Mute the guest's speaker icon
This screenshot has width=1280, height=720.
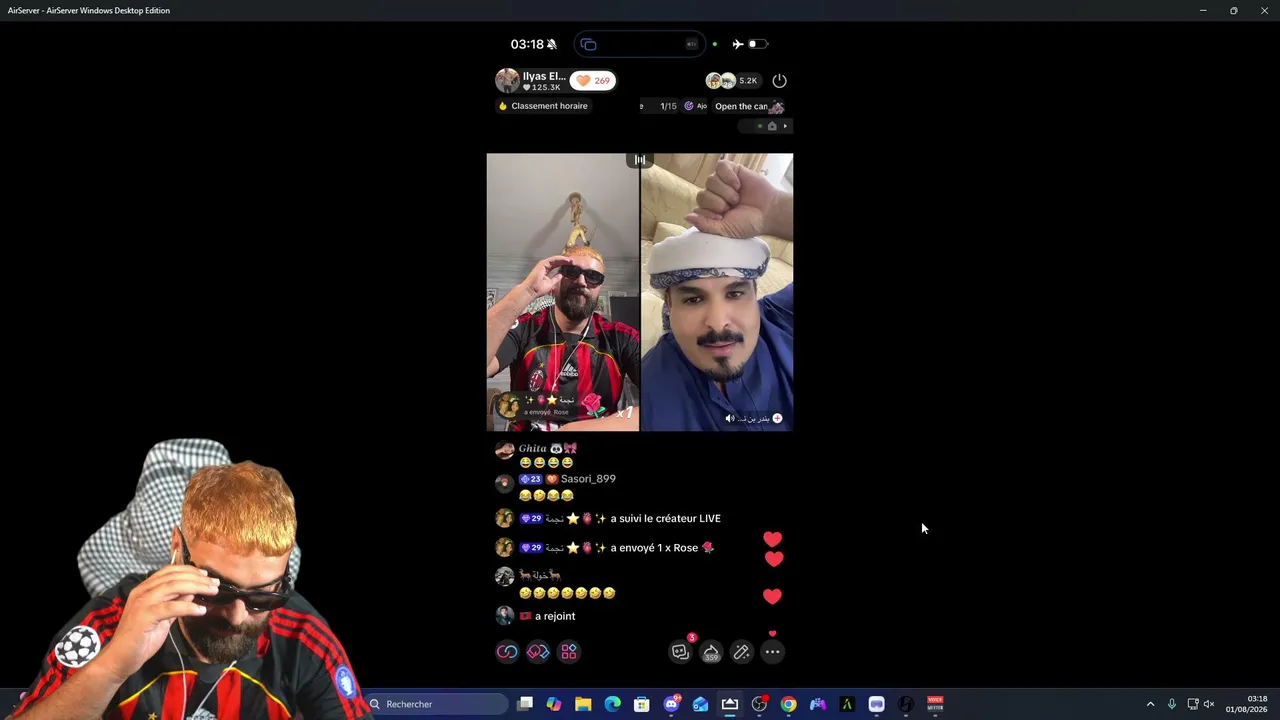pyautogui.click(x=729, y=419)
